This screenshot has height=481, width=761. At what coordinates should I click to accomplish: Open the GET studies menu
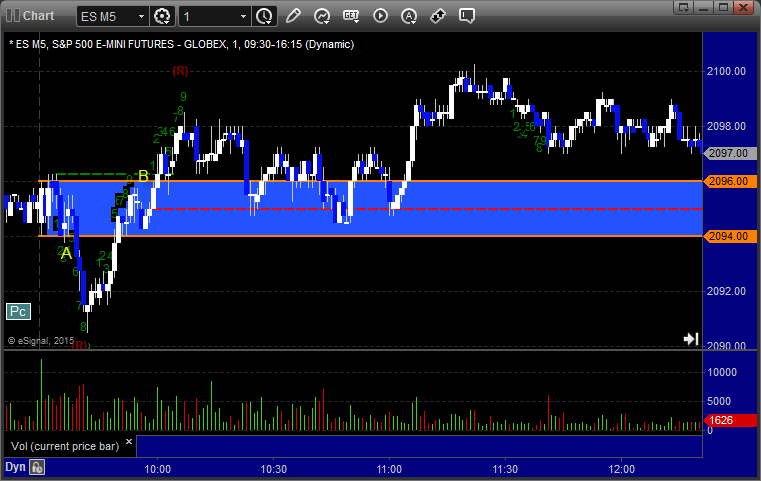click(351, 16)
